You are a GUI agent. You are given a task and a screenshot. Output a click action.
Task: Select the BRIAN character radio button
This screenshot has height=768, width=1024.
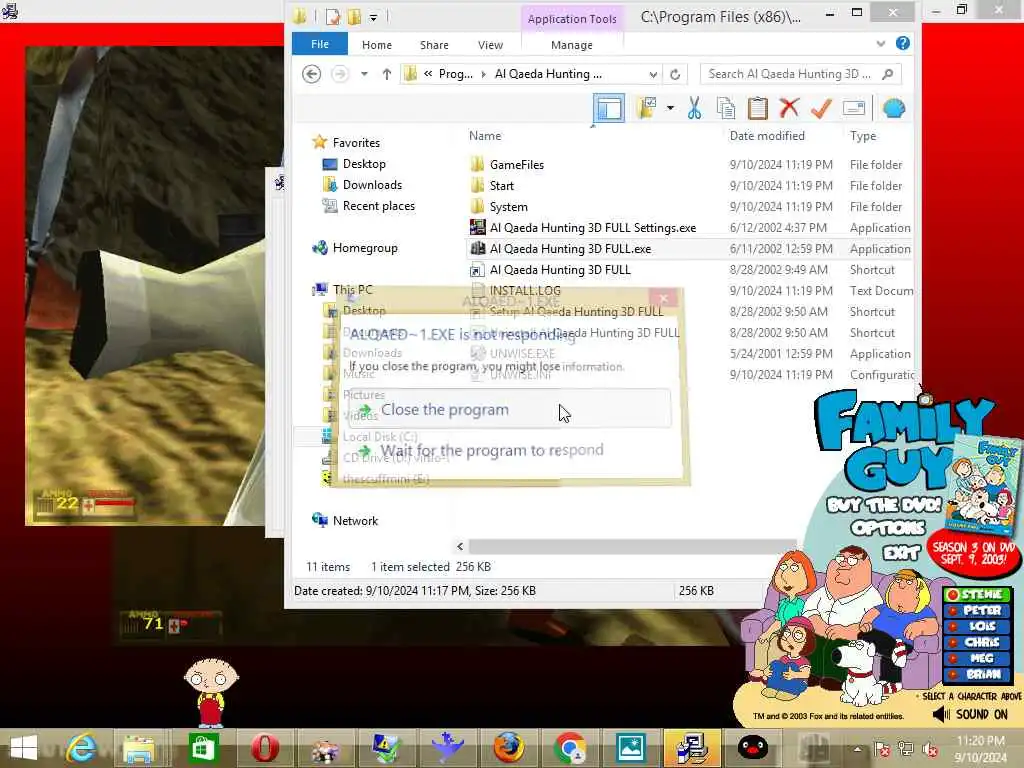point(953,675)
